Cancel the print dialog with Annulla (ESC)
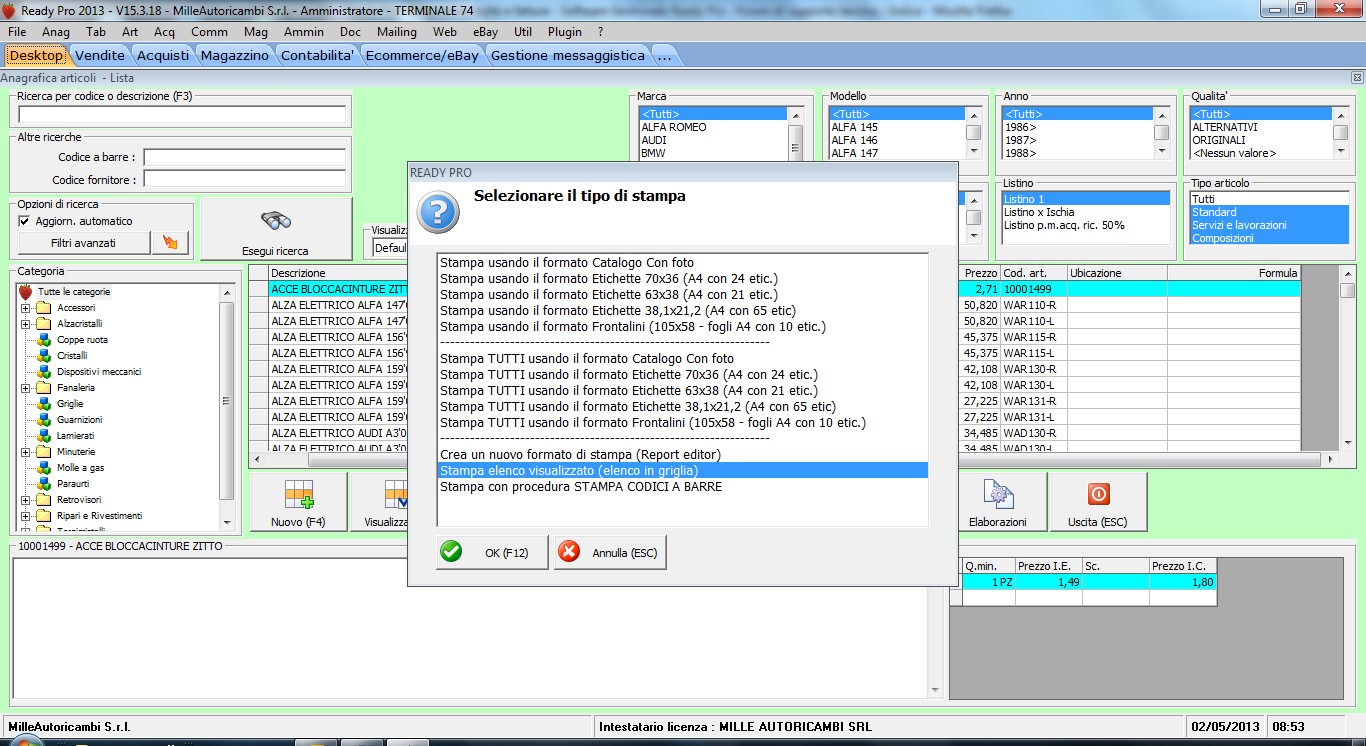The height and width of the screenshot is (746, 1366). [610, 552]
